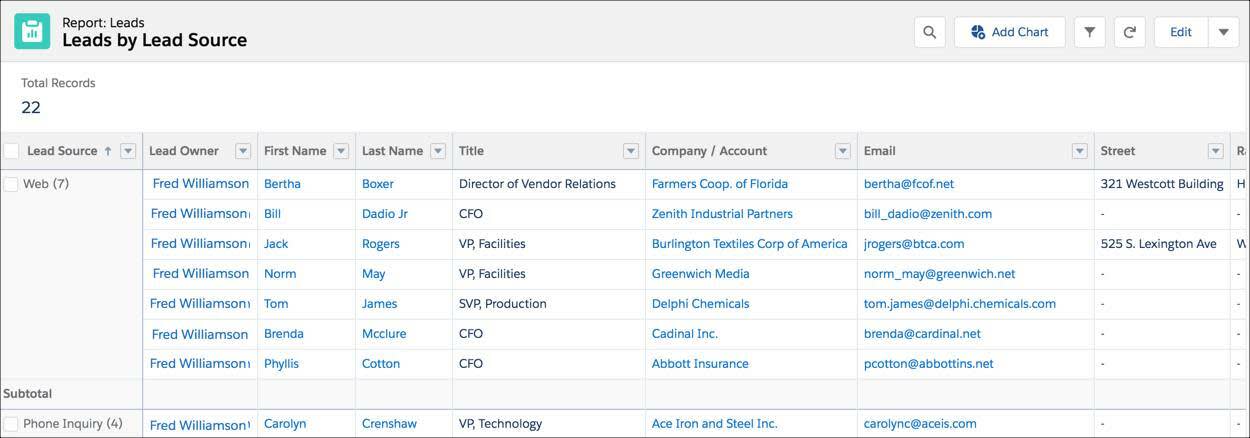Click the Leads by Lead Source report title
Image resolution: width=1250 pixels, height=438 pixels.
(x=154, y=41)
